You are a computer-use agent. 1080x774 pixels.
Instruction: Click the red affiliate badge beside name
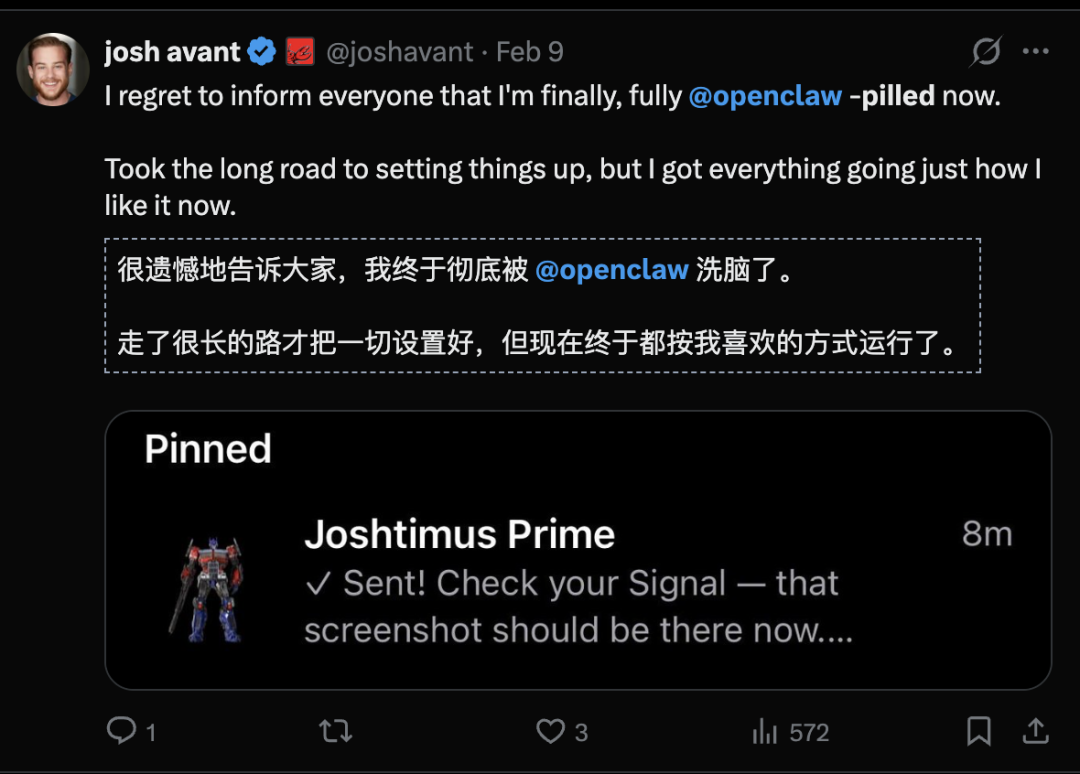[300, 52]
